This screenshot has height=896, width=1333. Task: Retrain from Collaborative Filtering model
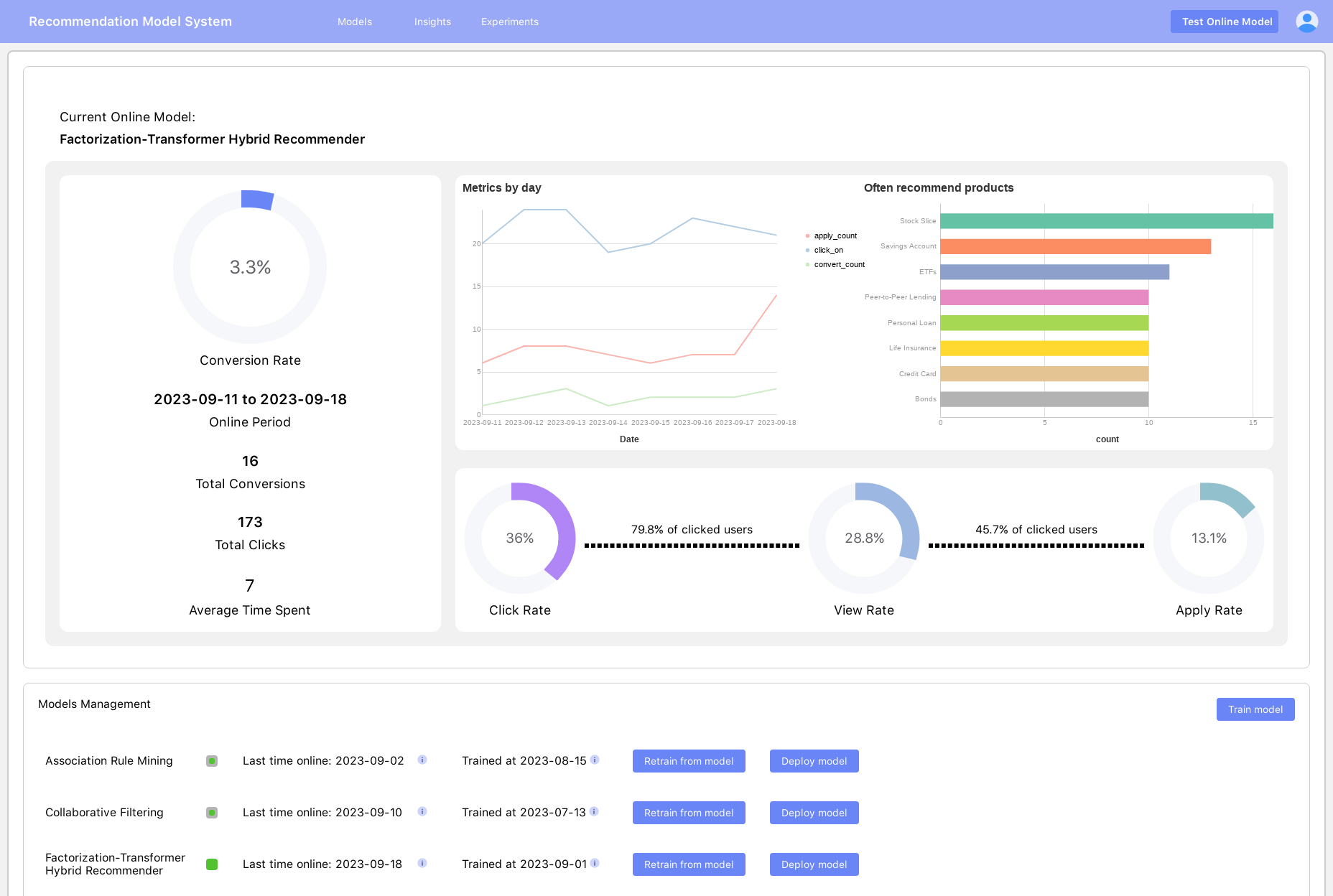pyautogui.click(x=689, y=813)
